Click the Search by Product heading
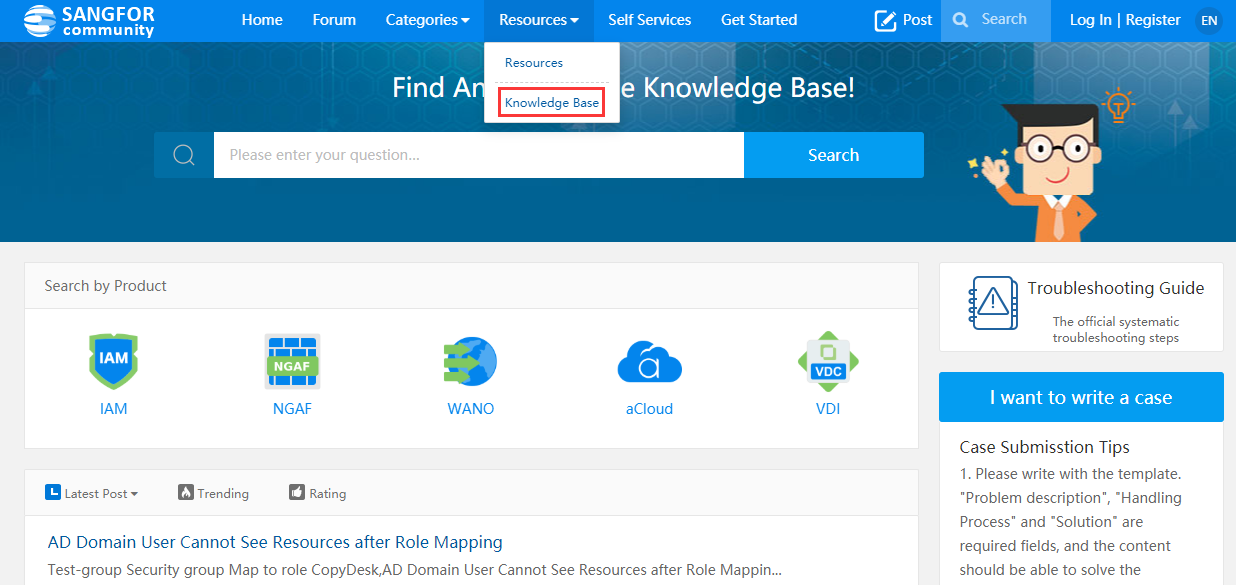Screen dimensions: 1236x585 [105, 285]
